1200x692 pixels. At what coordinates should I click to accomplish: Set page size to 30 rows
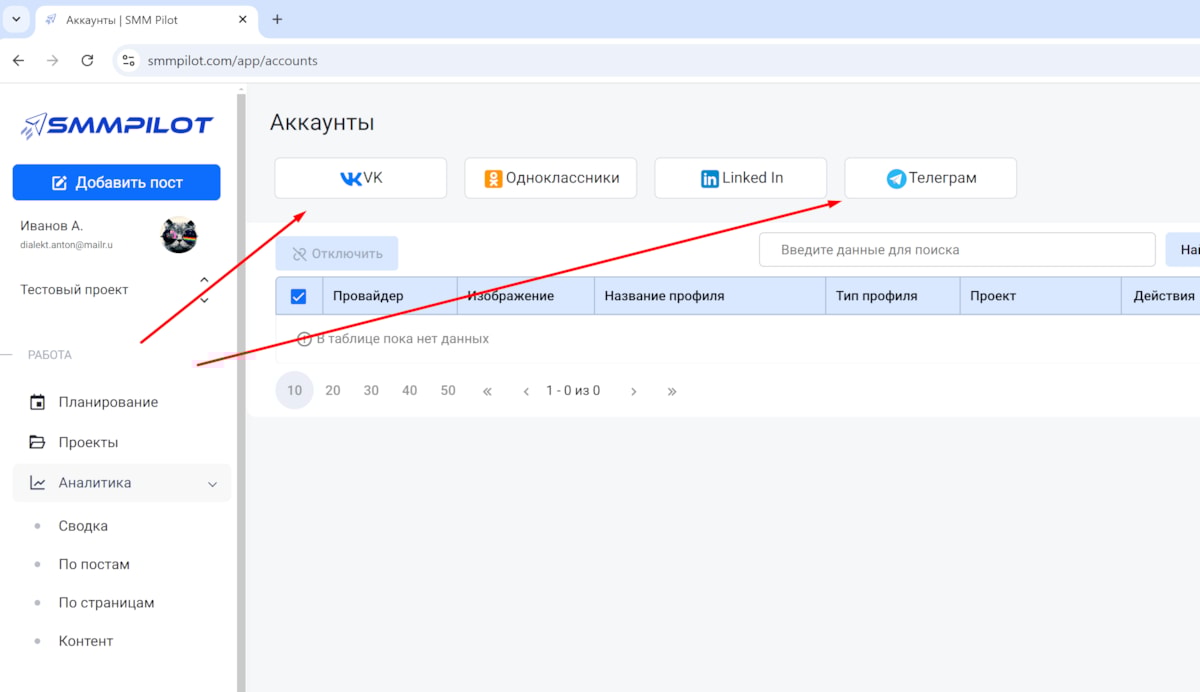click(x=371, y=391)
